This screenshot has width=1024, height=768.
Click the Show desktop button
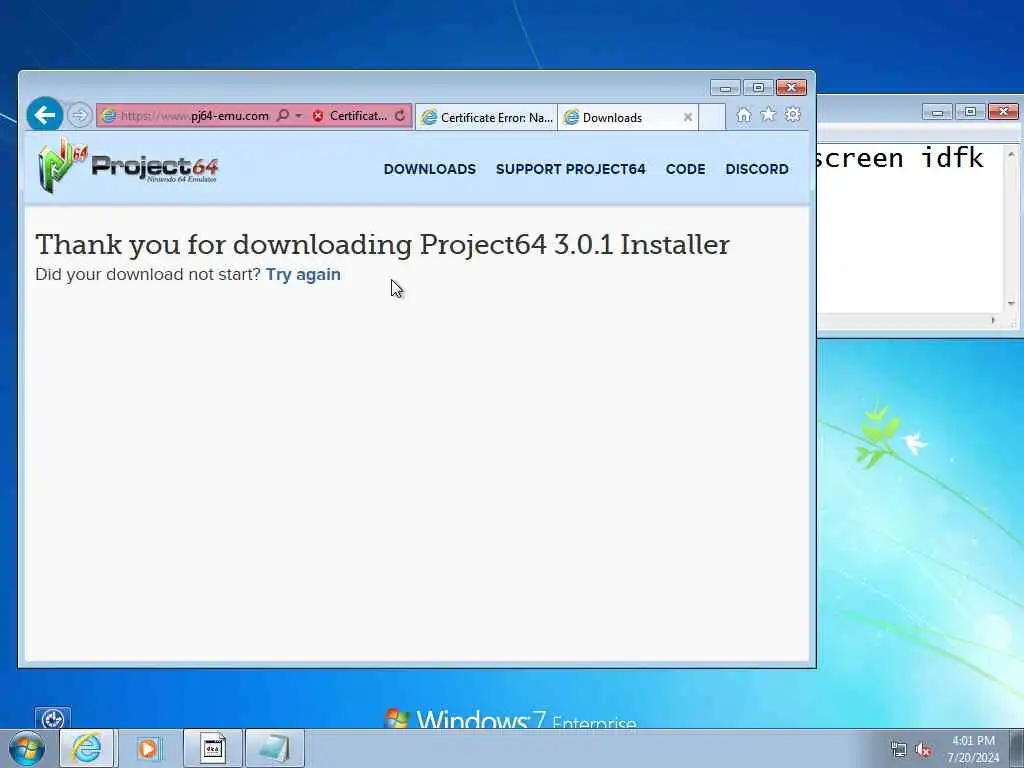[1017, 748]
